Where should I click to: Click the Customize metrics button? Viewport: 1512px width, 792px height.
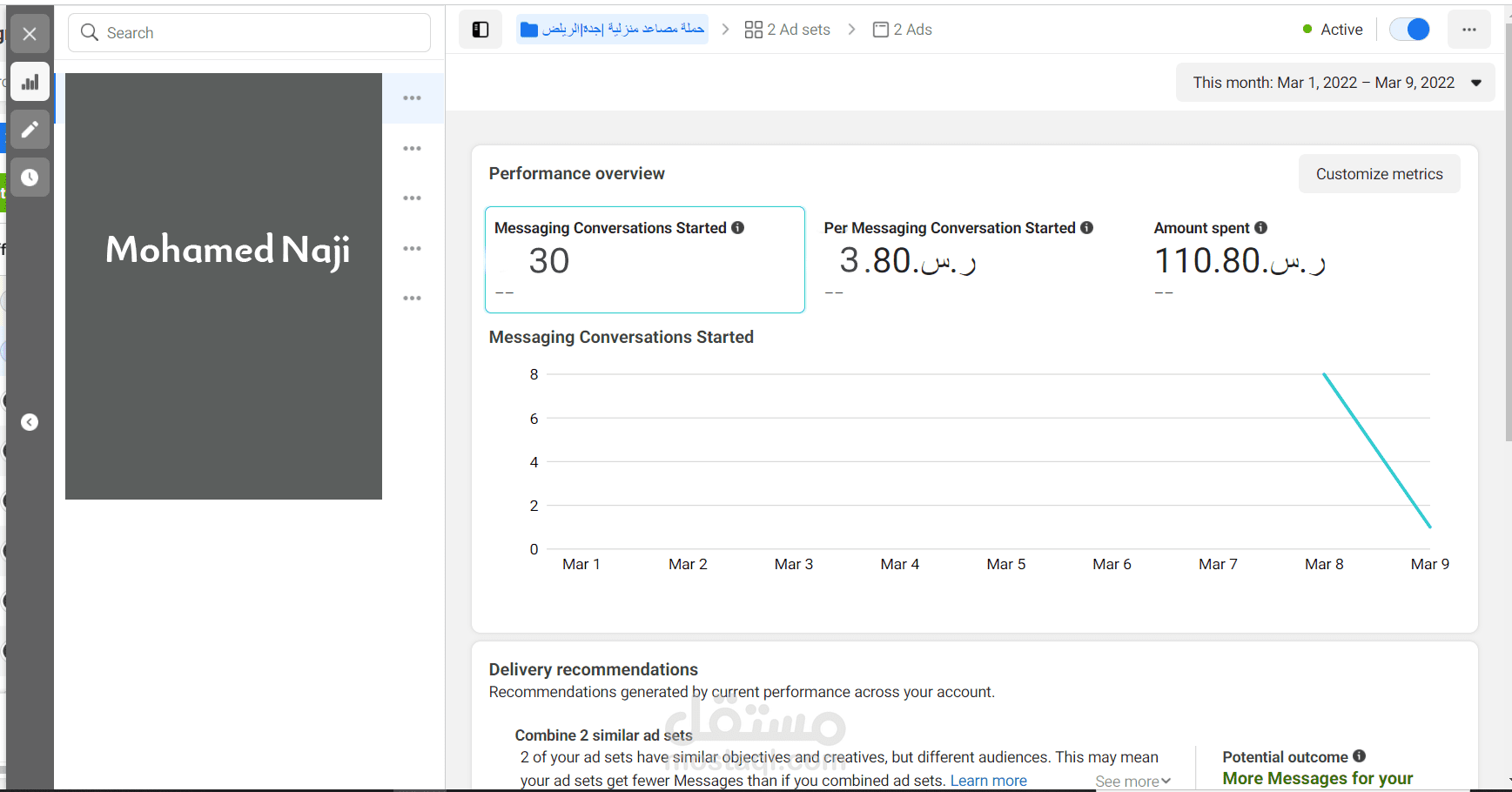pos(1379,174)
